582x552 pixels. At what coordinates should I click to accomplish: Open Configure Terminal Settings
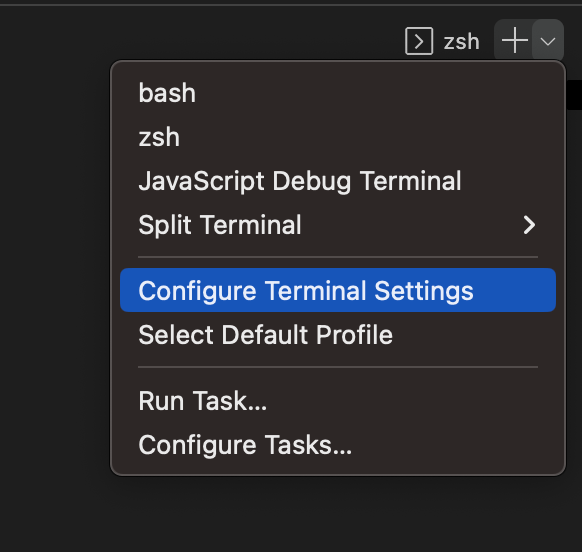click(x=338, y=290)
